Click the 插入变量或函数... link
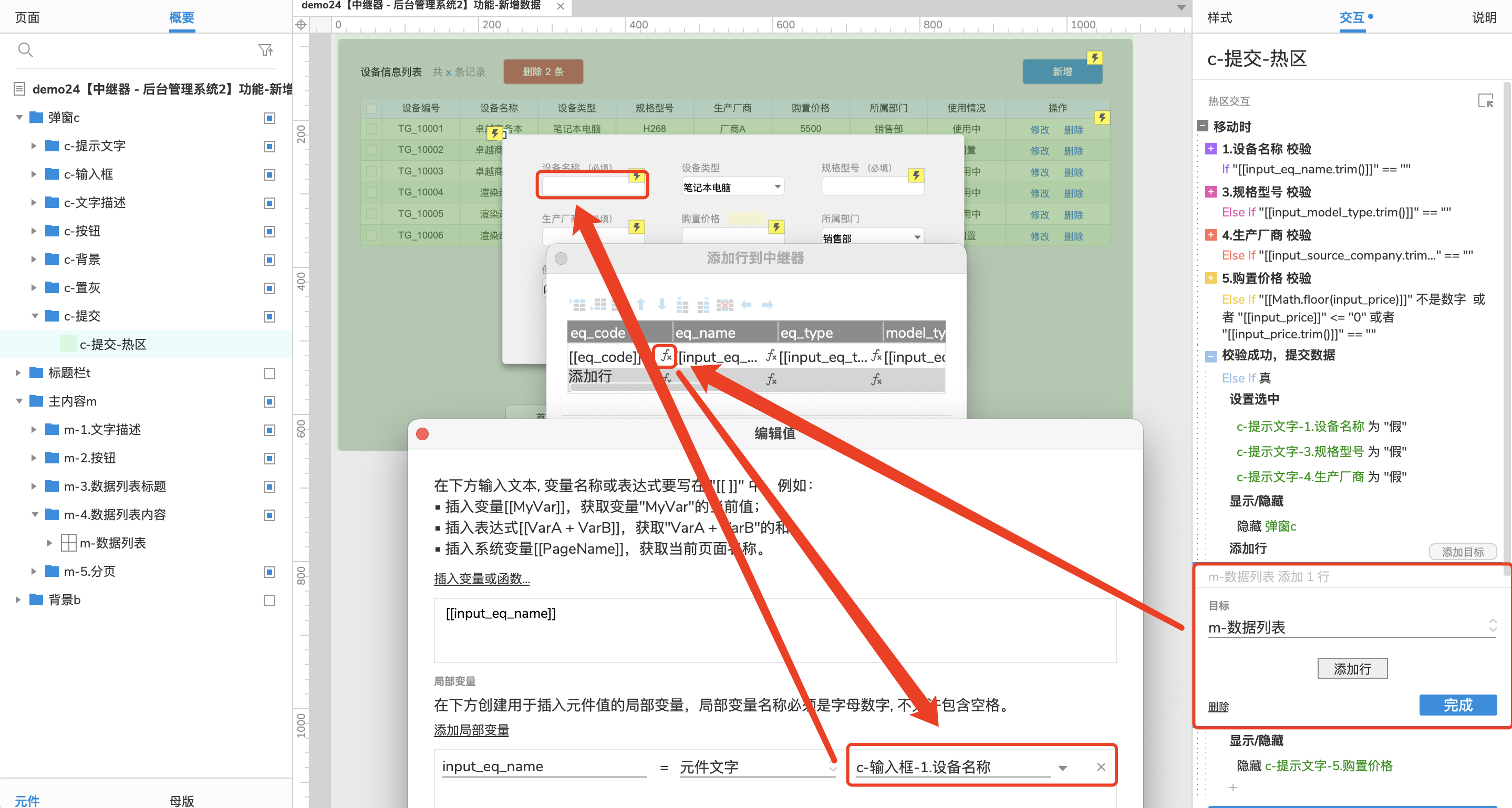Screen dimensions: 1512x808 [x=482, y=578]
